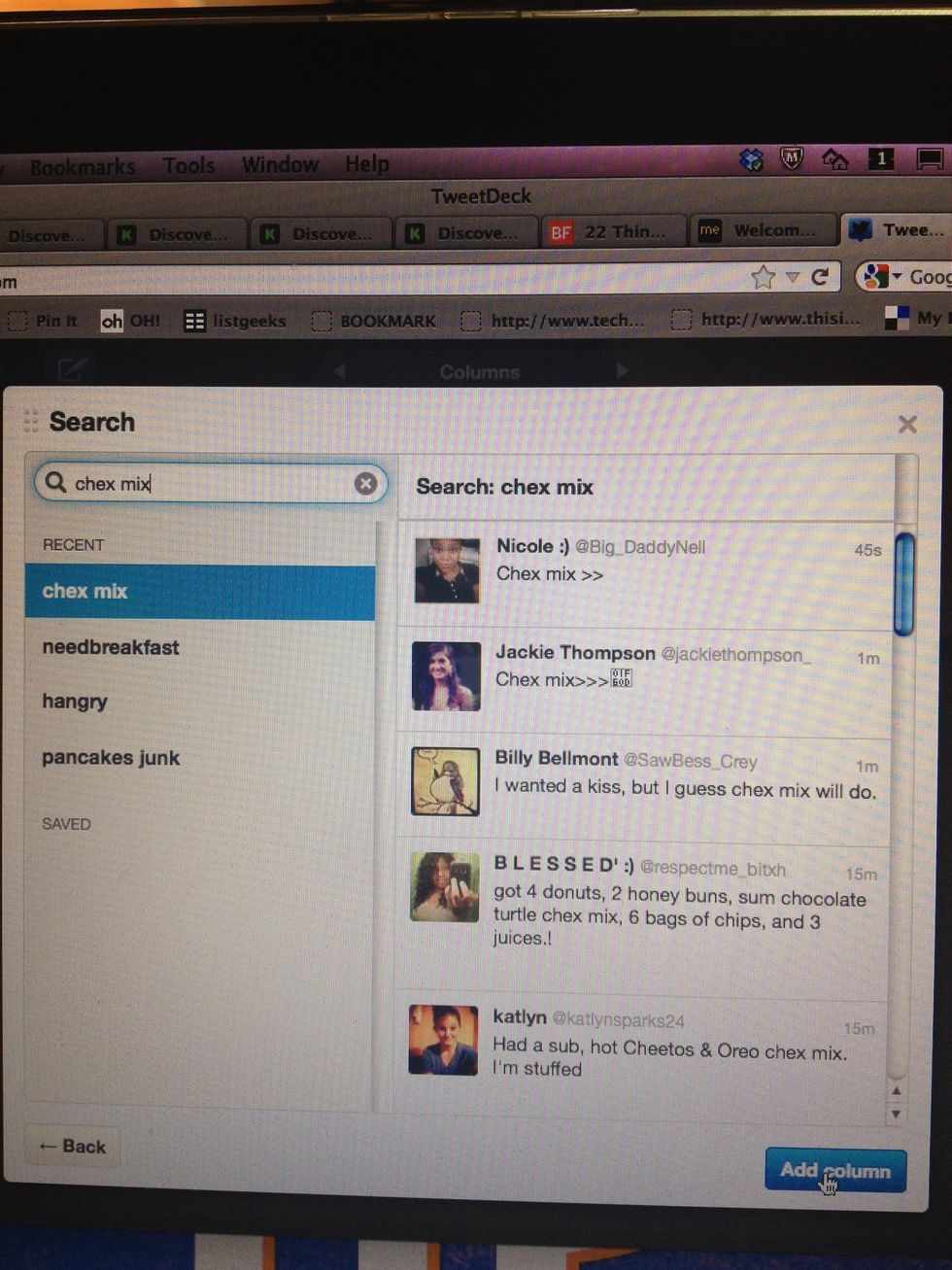Open the address bar history dropdown arrow
The width and height of the screenshot is (952, 1270).
[x=792, y=278]
